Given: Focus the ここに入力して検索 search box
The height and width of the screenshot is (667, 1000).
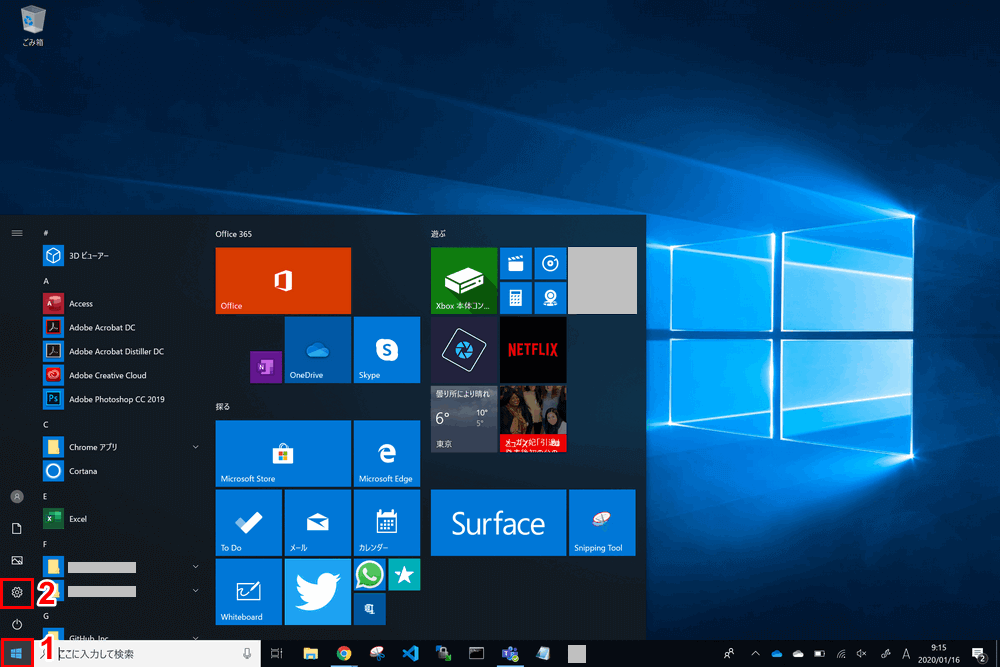Looking at the screenshot, I should (x=147, y=654).
